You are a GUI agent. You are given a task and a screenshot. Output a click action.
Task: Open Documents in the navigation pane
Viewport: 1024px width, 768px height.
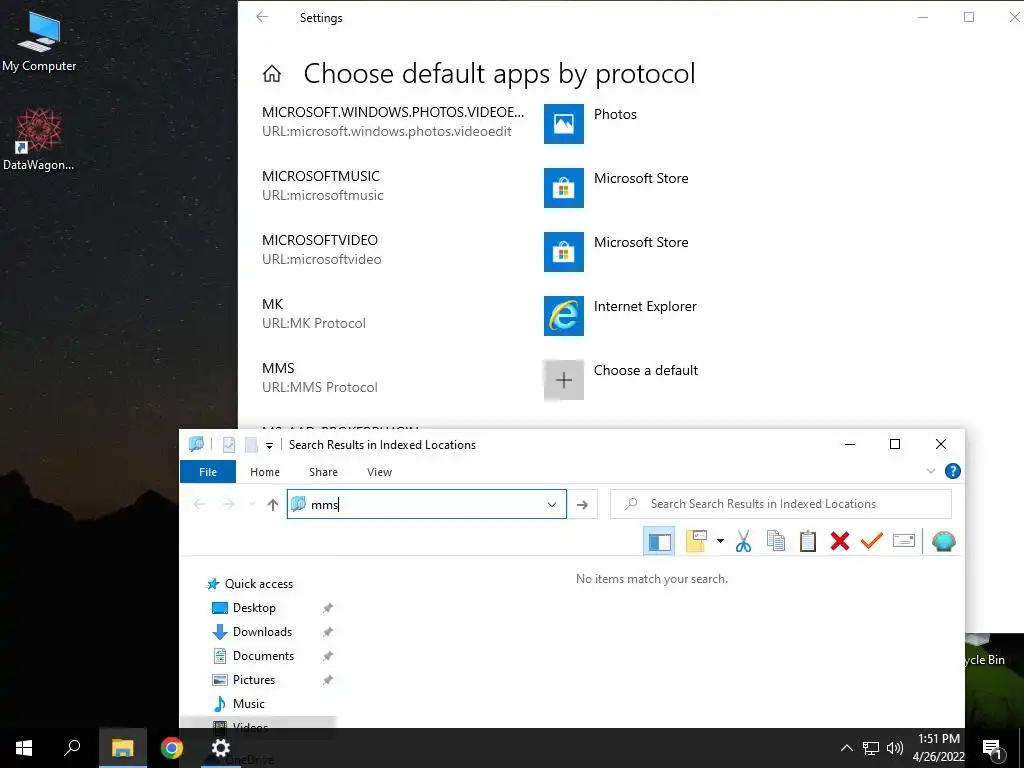[x=263, y=656]
